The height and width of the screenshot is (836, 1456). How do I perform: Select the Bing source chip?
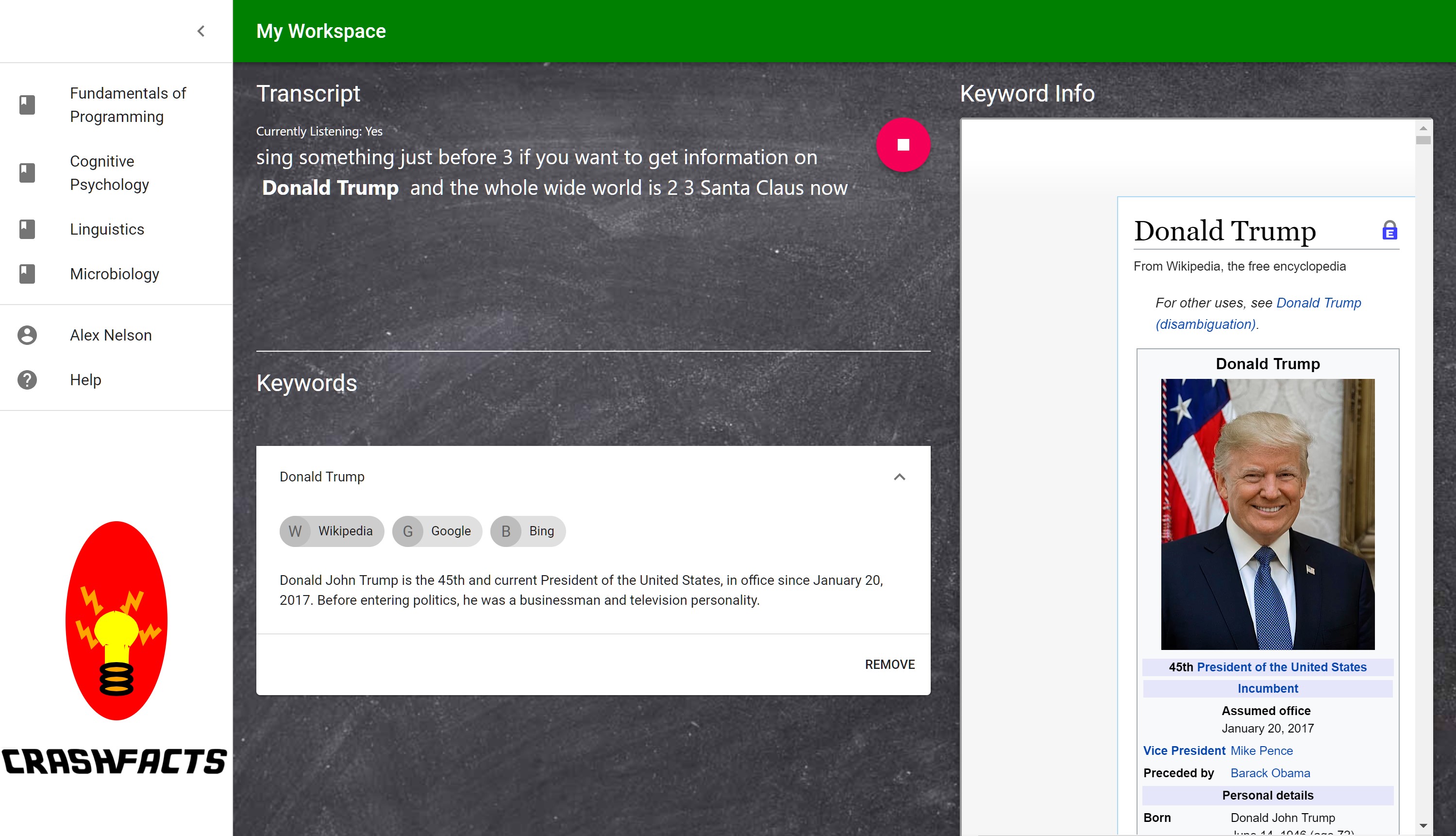click(x=528, y=531)
